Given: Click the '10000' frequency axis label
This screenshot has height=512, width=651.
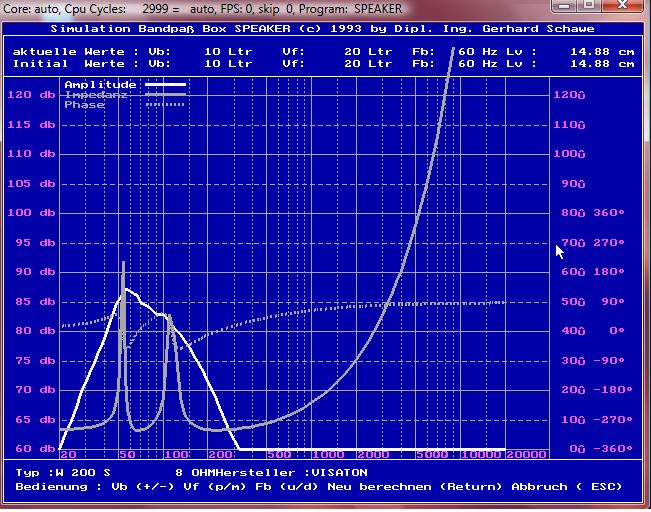Looking at the screenshot, I should pyautogui.click(x=482, y=455).
